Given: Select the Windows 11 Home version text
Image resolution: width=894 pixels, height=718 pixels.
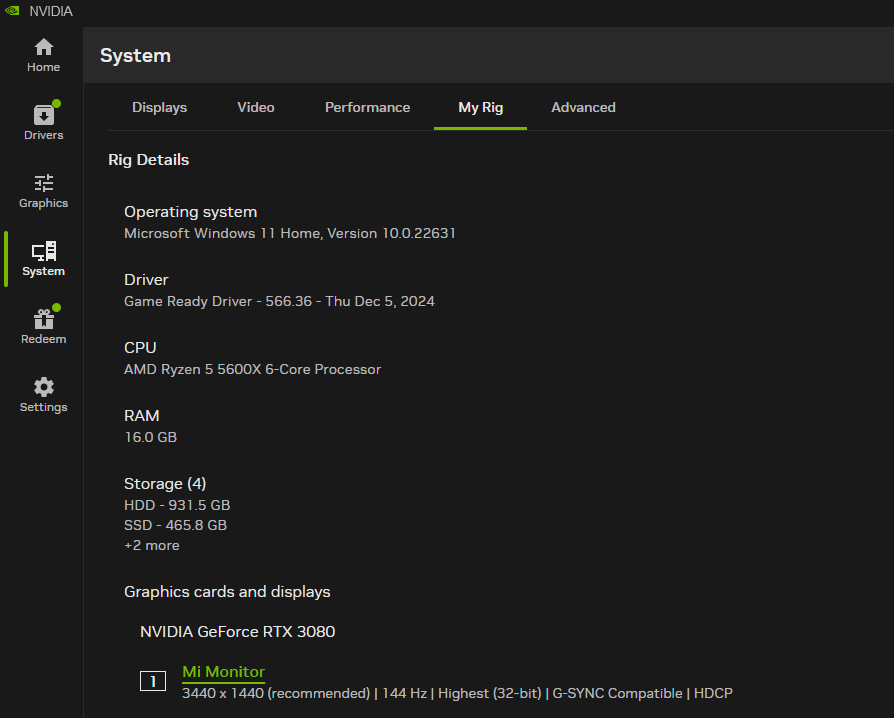Looking at the screenshot, I should 290,233.
